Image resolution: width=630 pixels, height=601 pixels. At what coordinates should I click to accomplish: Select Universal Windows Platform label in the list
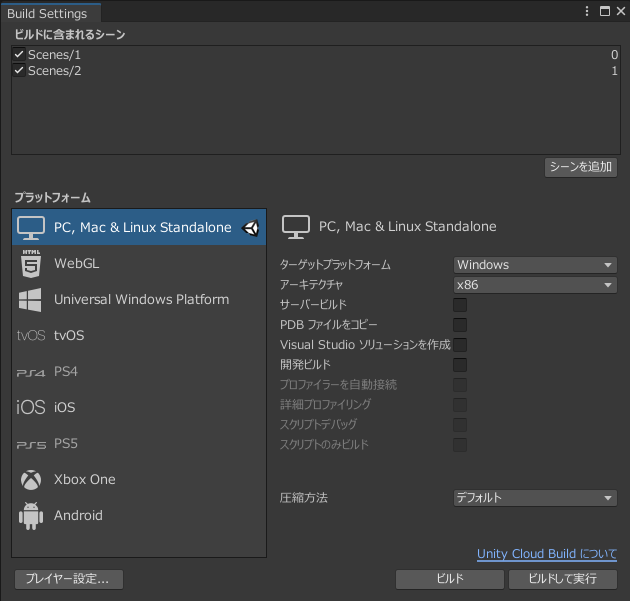click(141, 300)
